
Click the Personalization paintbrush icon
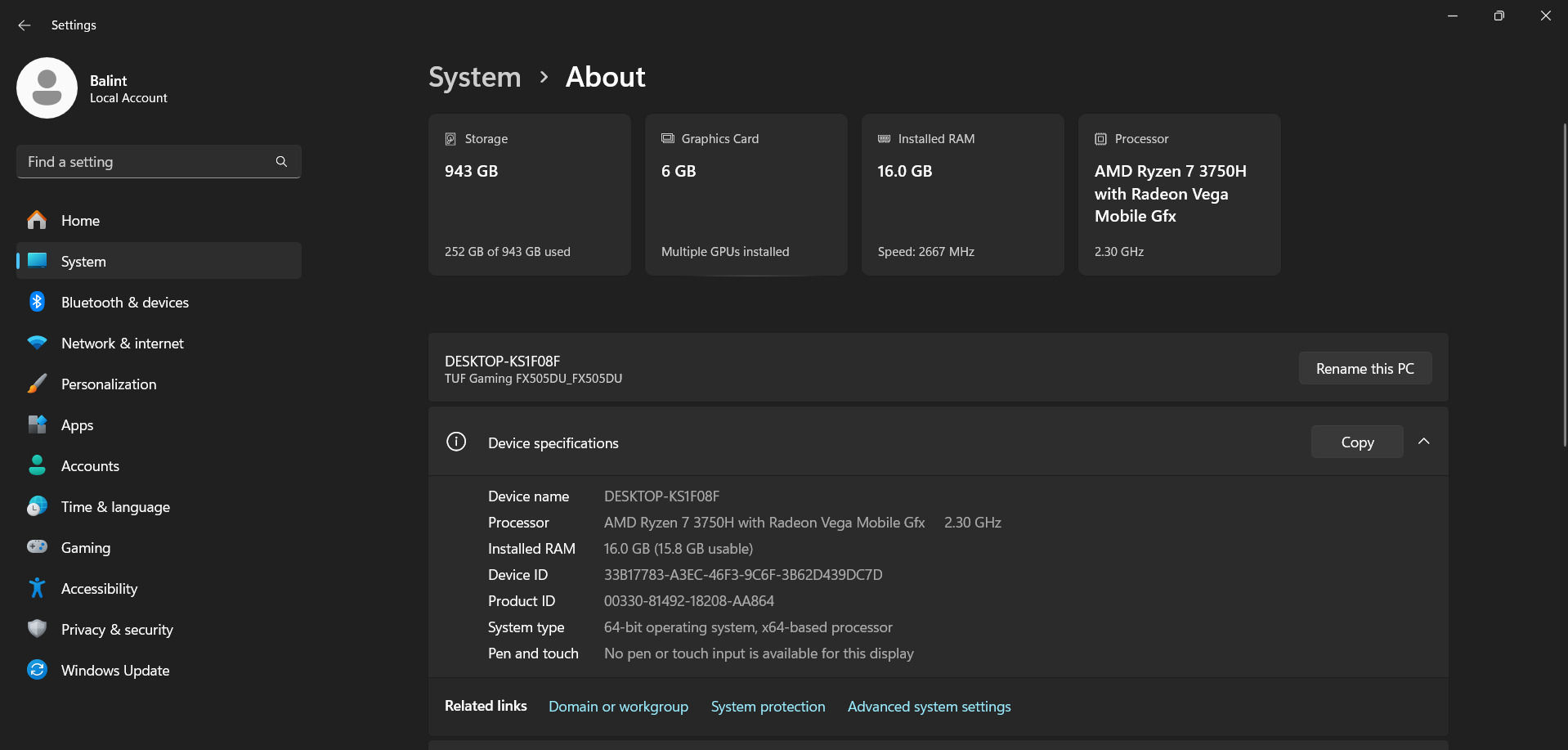coord(37,384)
